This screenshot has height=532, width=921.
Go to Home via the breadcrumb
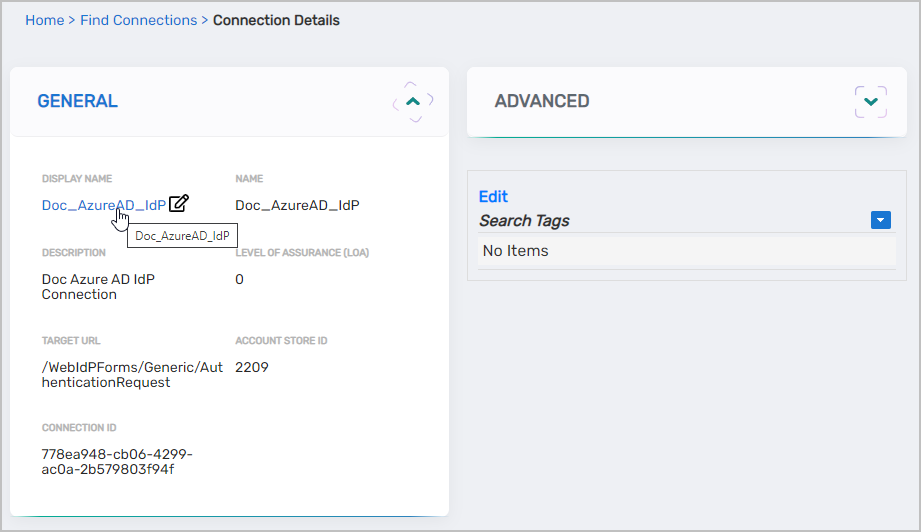(x=44, y=20)
